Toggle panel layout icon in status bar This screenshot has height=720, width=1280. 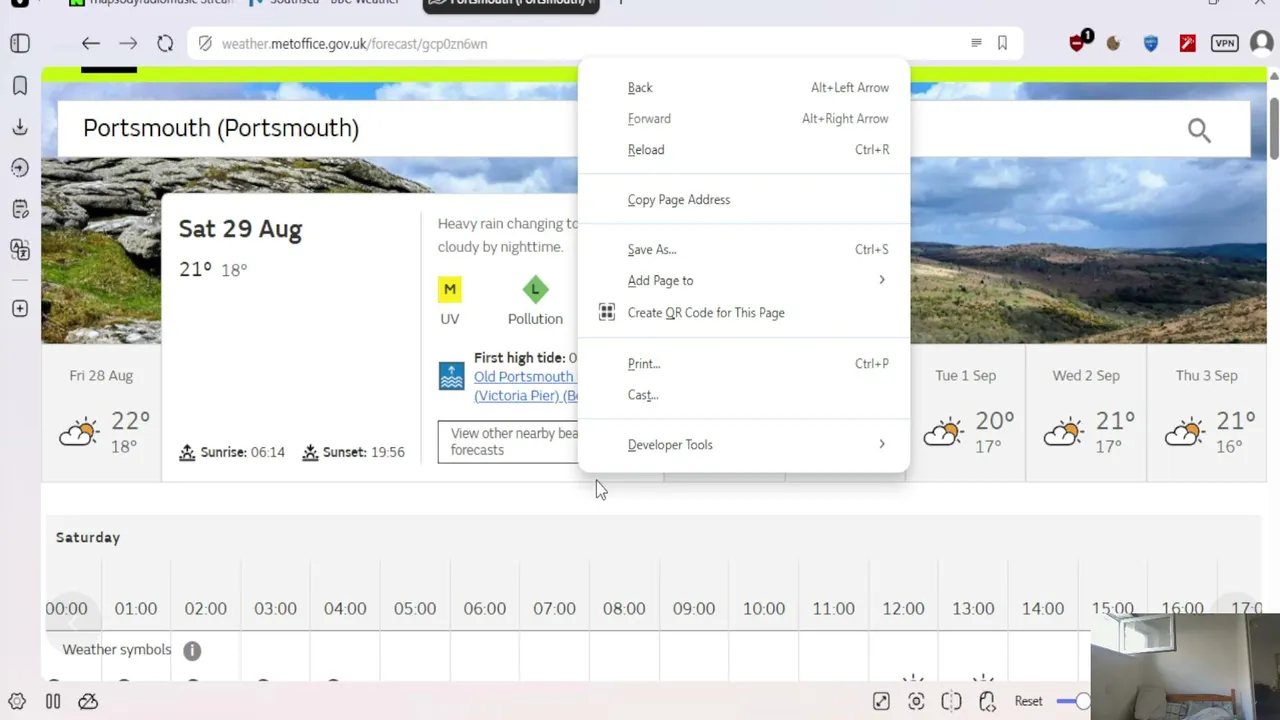(53, 702)
